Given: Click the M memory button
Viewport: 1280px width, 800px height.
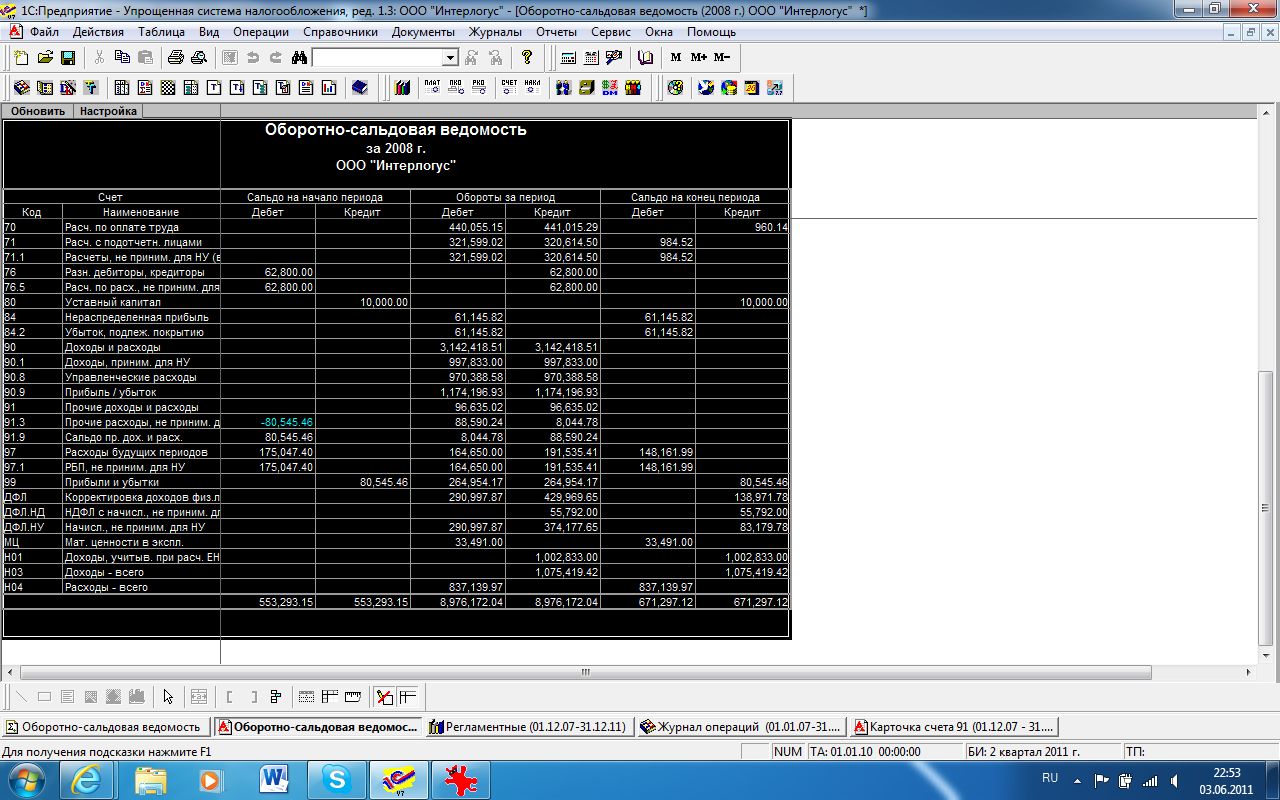Looking at the screenshot, I should [676, 58].
